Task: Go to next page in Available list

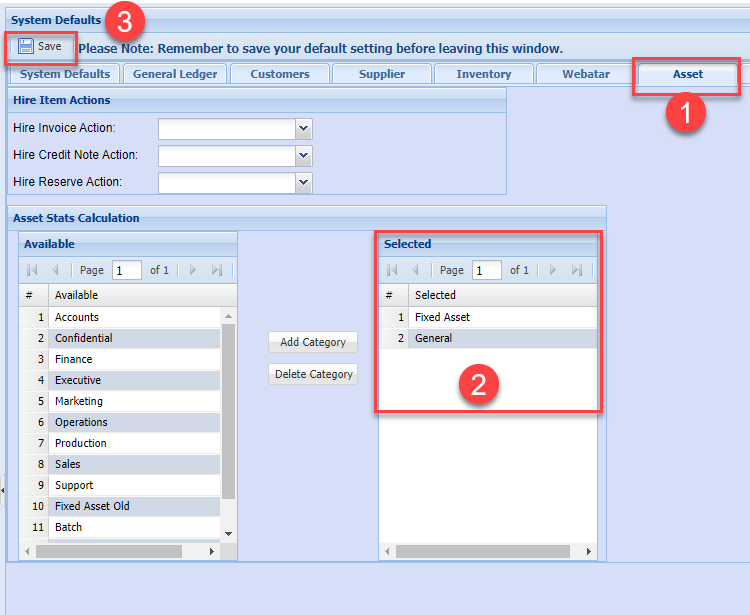Action: (193, 270)
